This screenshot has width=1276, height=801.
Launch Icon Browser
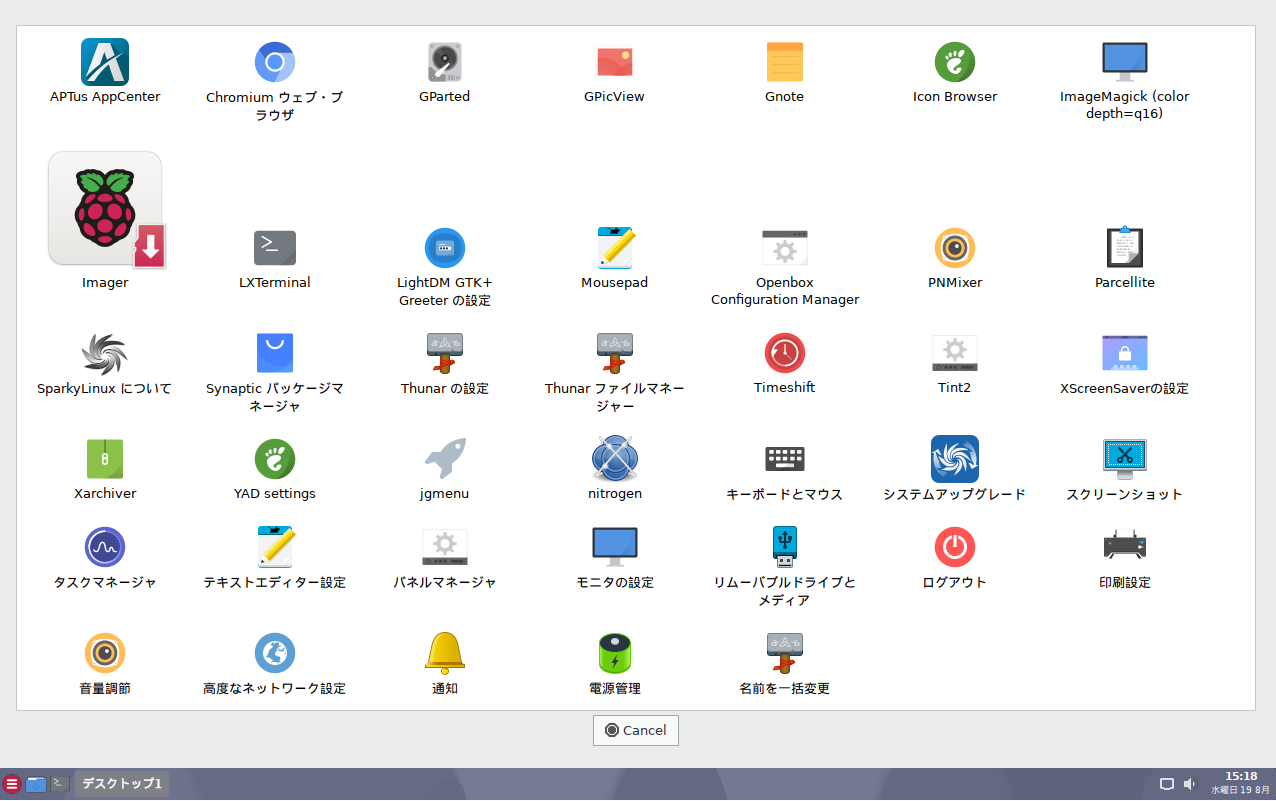[955, 62]
